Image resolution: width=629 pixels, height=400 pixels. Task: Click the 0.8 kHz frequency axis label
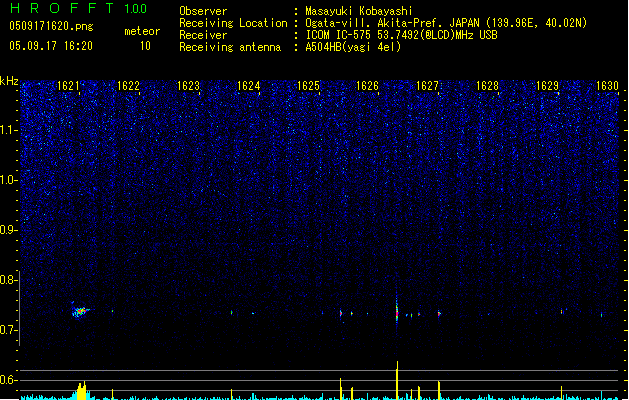9,280
